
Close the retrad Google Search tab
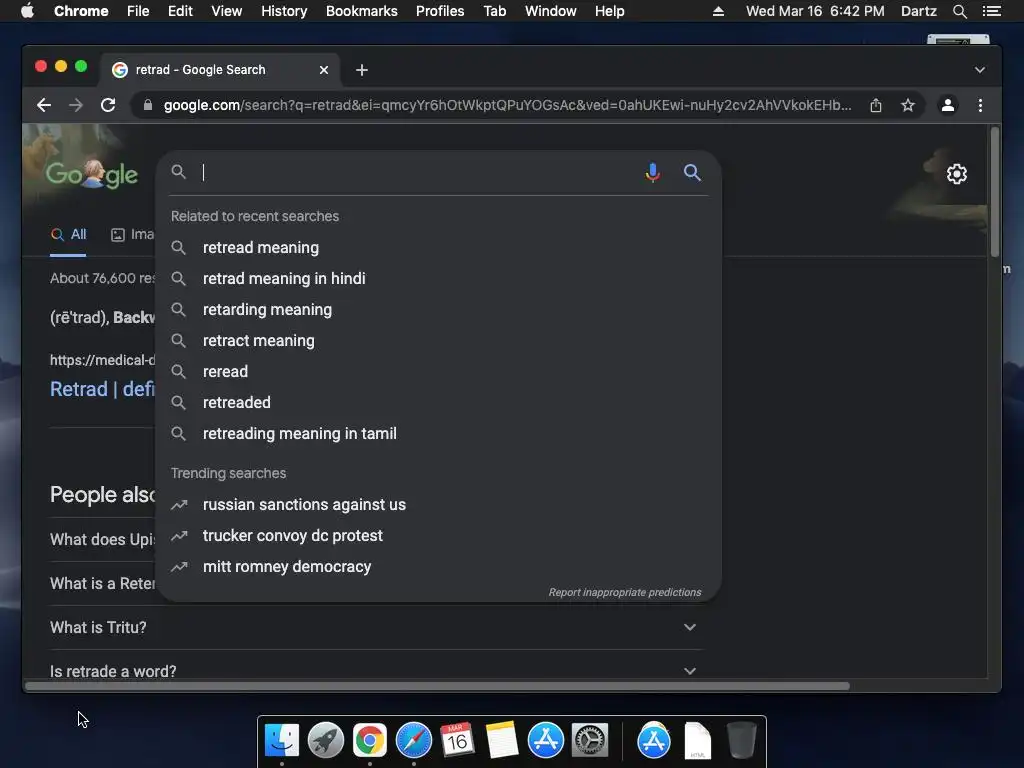coord(324,70)
